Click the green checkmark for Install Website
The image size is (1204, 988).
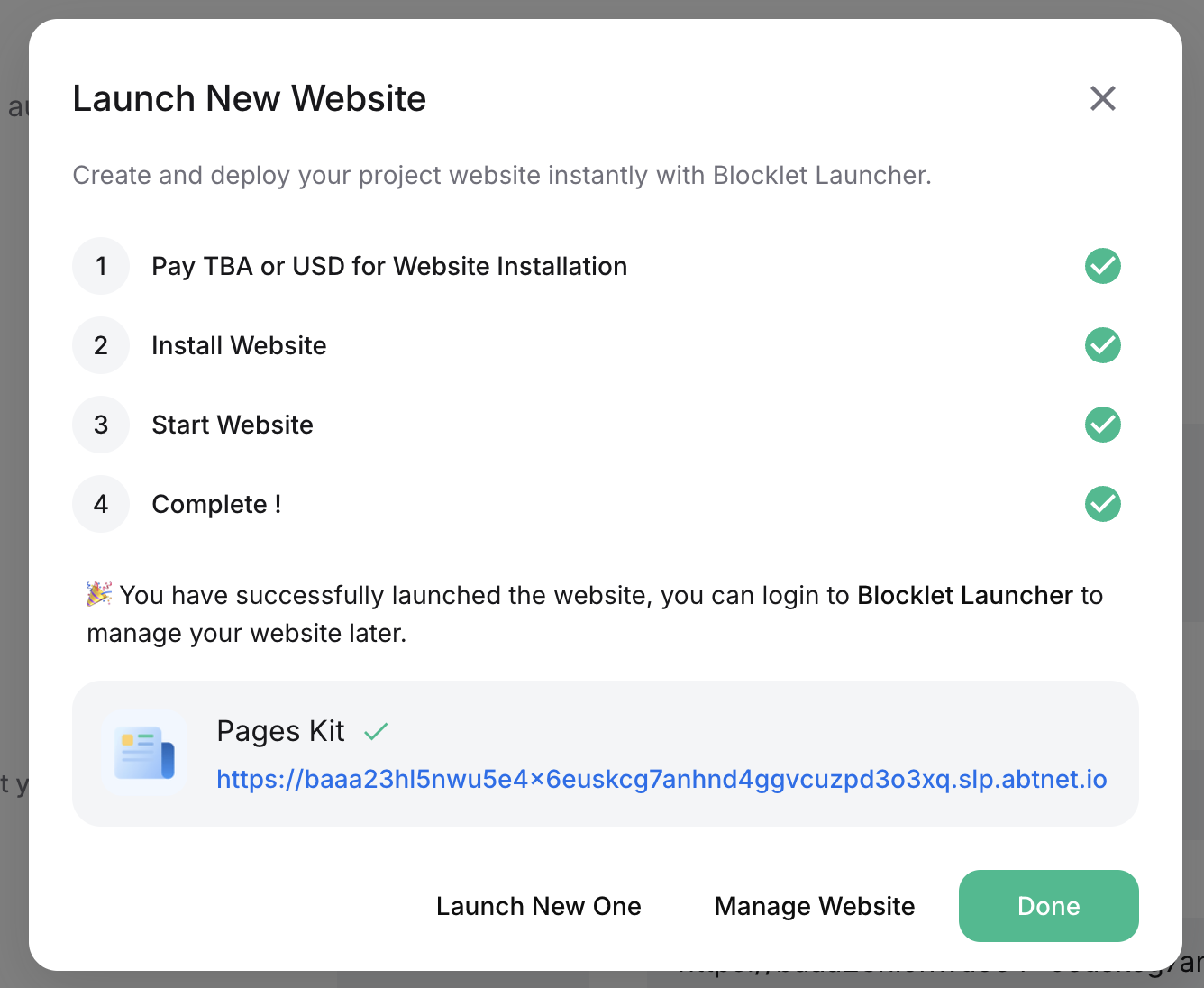coord(1102,345)
